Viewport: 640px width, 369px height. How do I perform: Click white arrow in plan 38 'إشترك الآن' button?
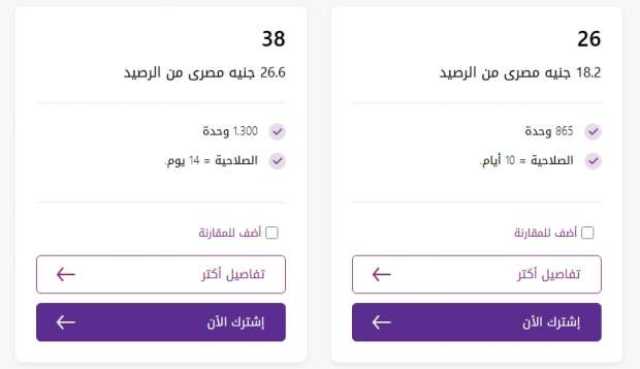(66, 322)
